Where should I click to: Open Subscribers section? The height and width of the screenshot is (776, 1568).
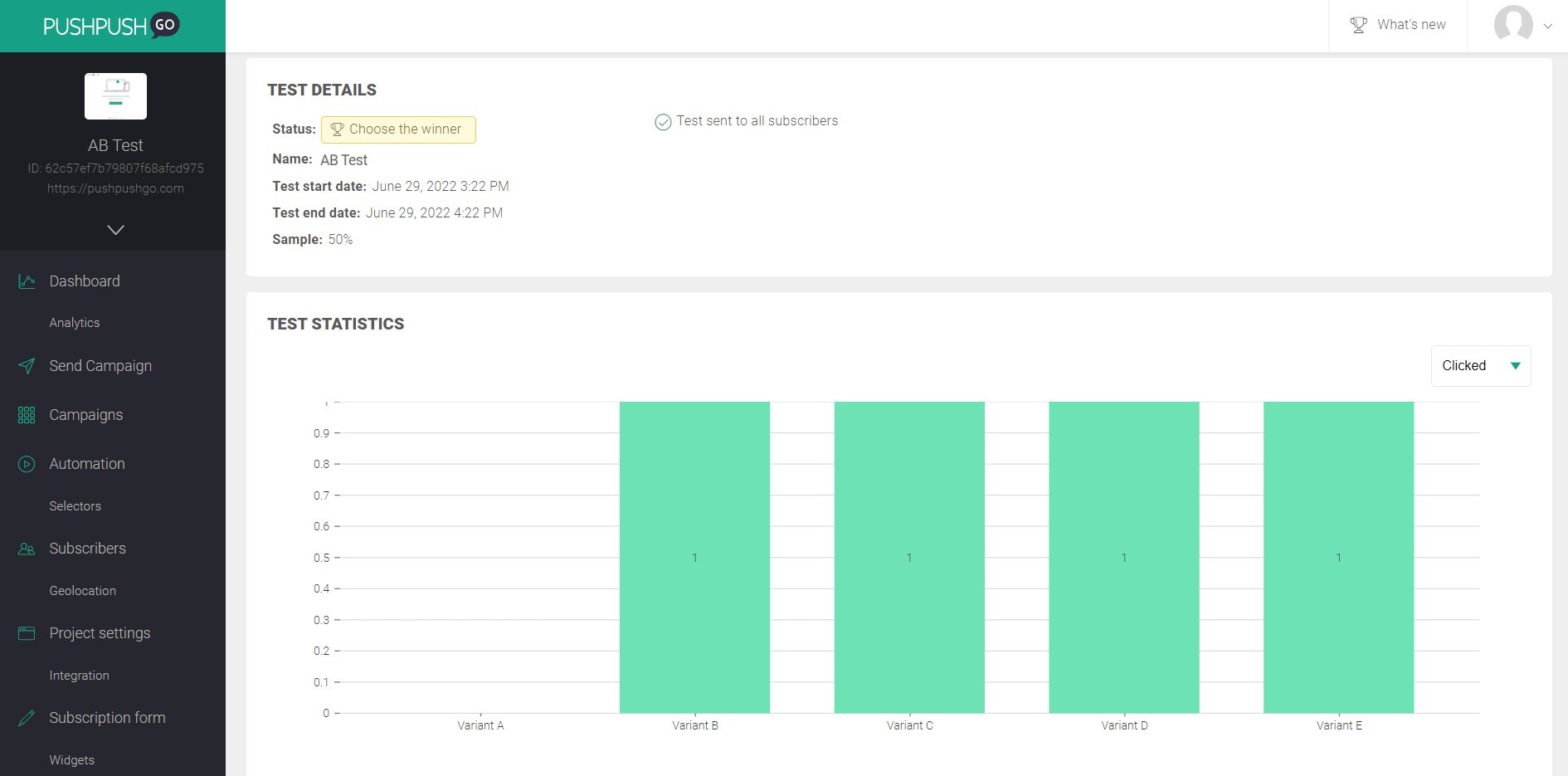click(x=88, y=549)
